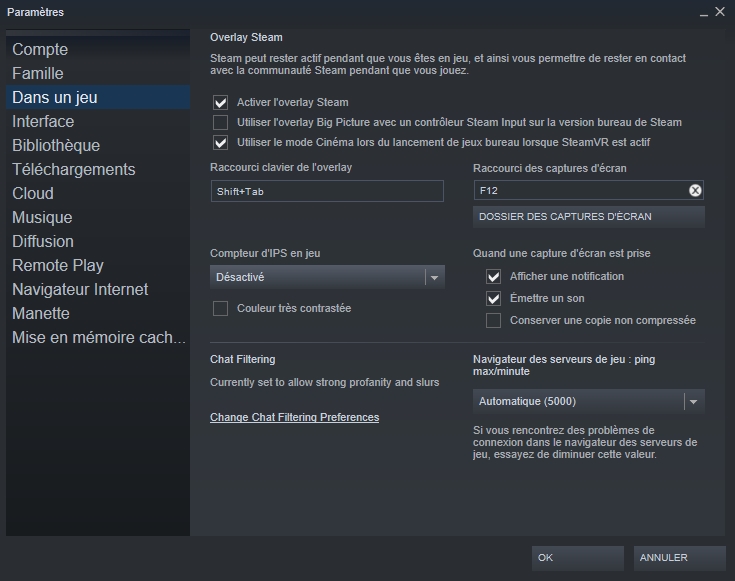735x581 pixels.
Task: Enable Conserver une copie non compressée
Action: pyautogui.click(x=493, y=321)
